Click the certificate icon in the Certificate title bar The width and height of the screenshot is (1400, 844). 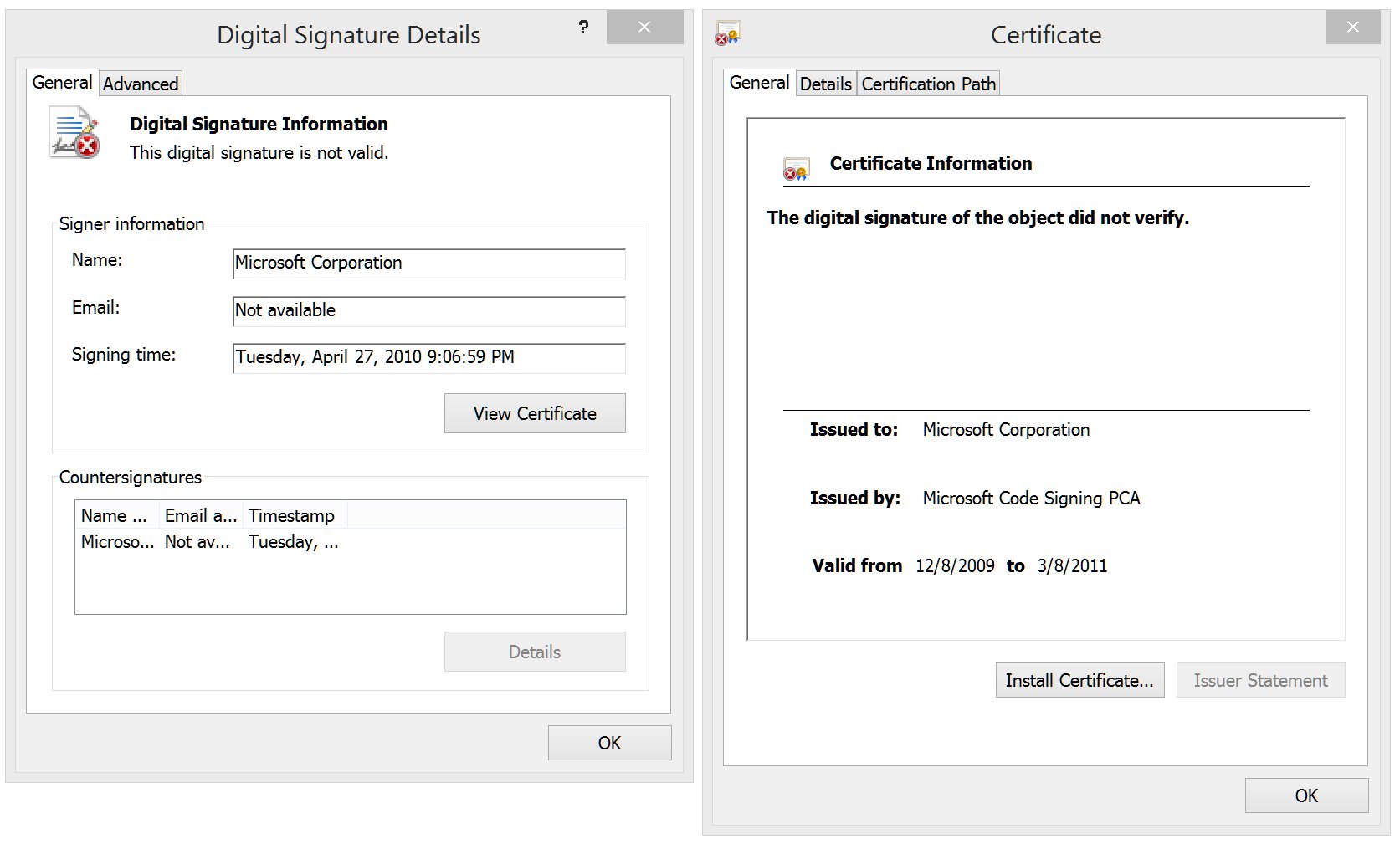pos(728,33)
